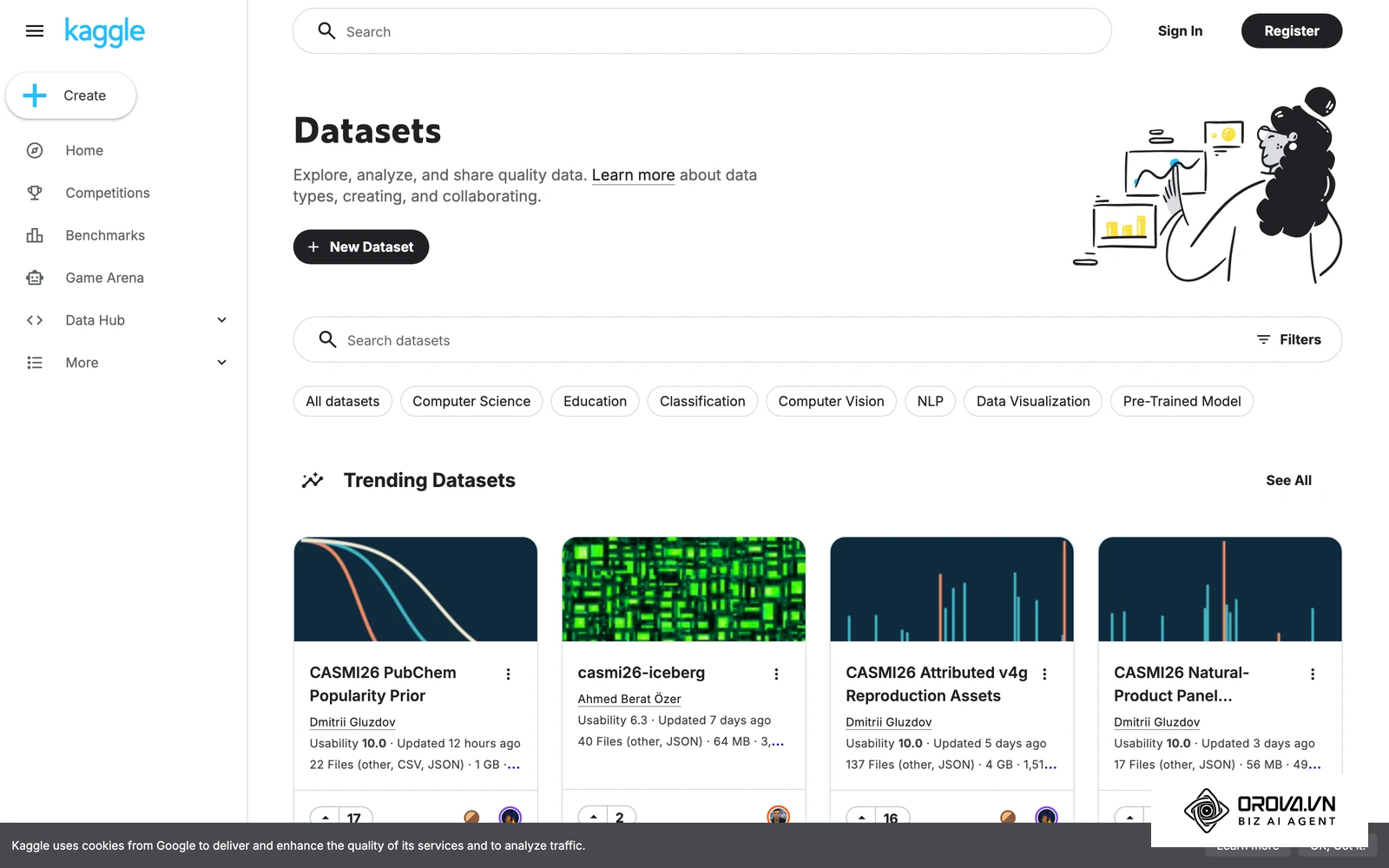Open casmi26-iceberg green thumbnail

point(684,589)
